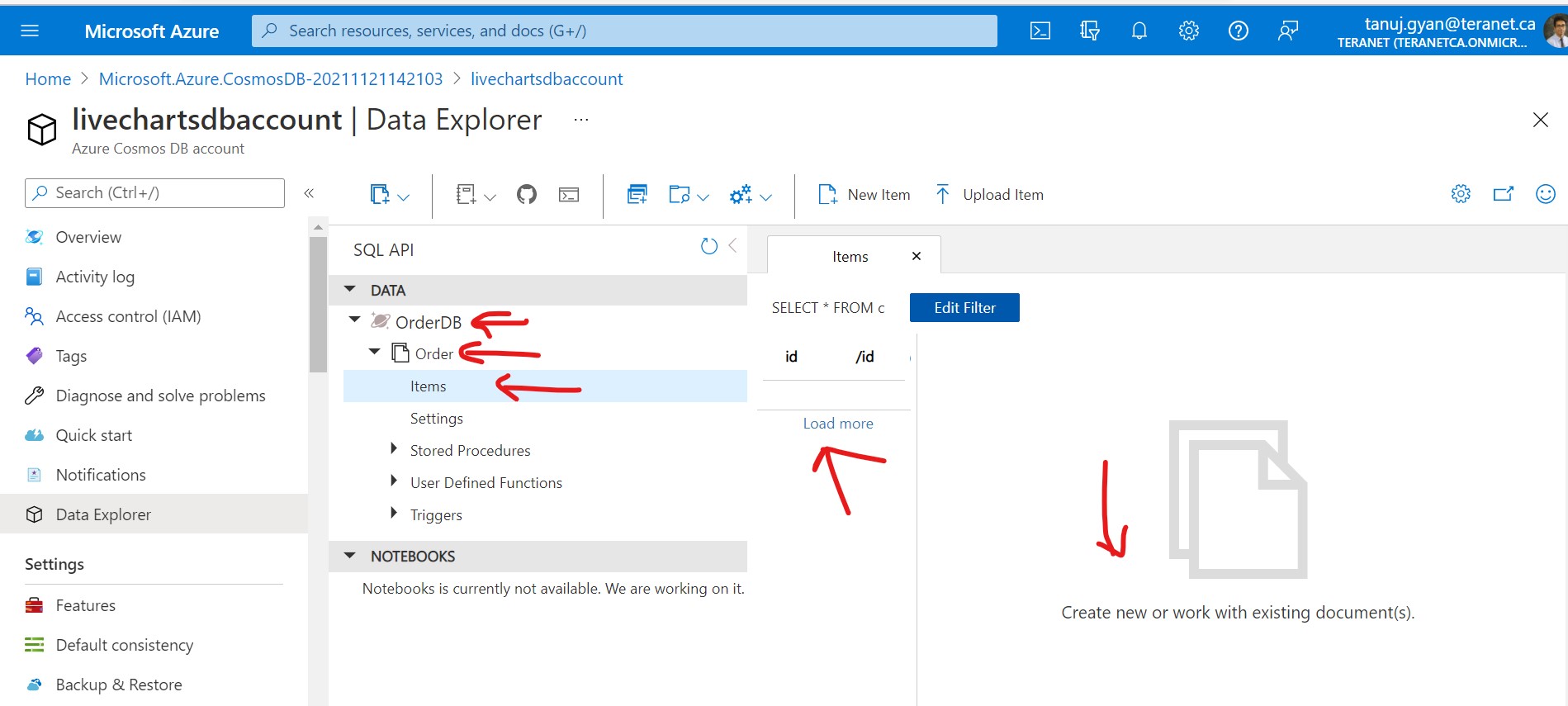Connect to GitHub from the toolbar
Screen dimensions: 1568x706
[x=527, y=195]
